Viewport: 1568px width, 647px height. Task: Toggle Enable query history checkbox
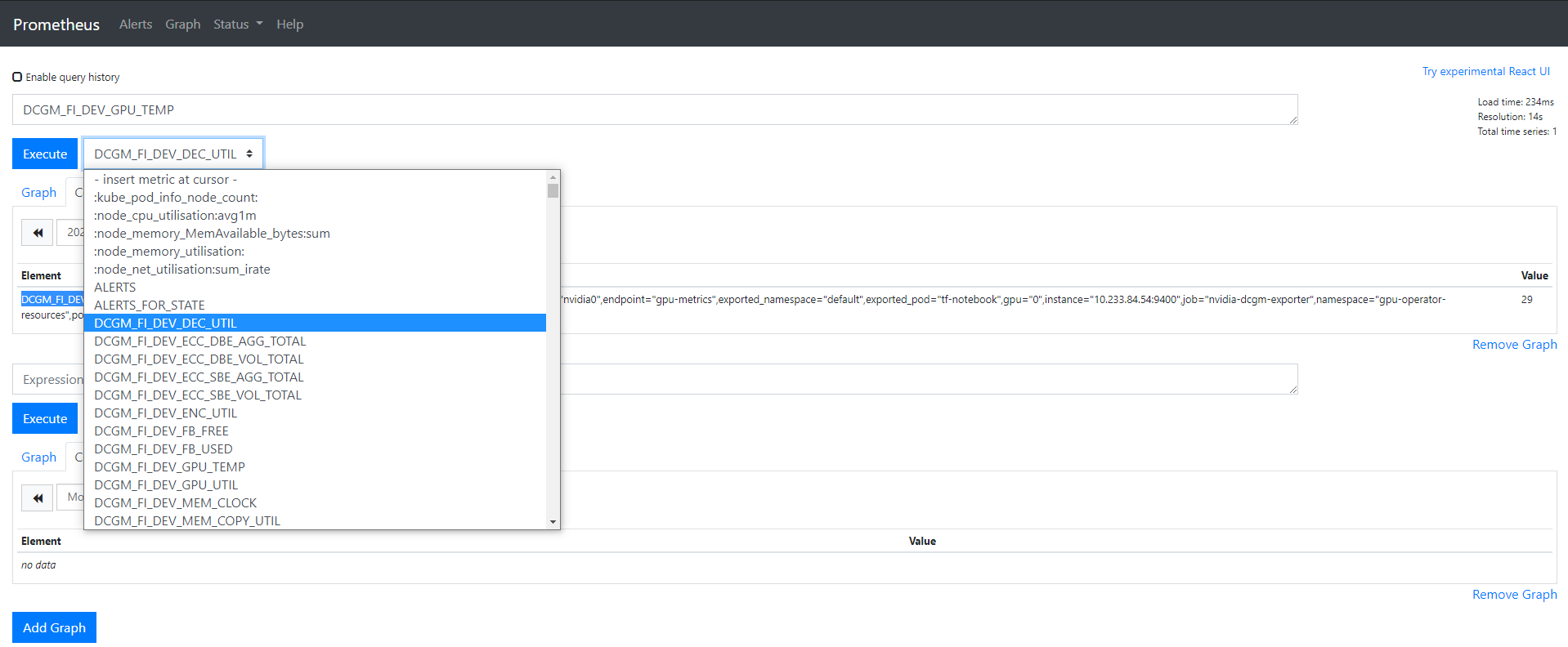click(17, 77)
